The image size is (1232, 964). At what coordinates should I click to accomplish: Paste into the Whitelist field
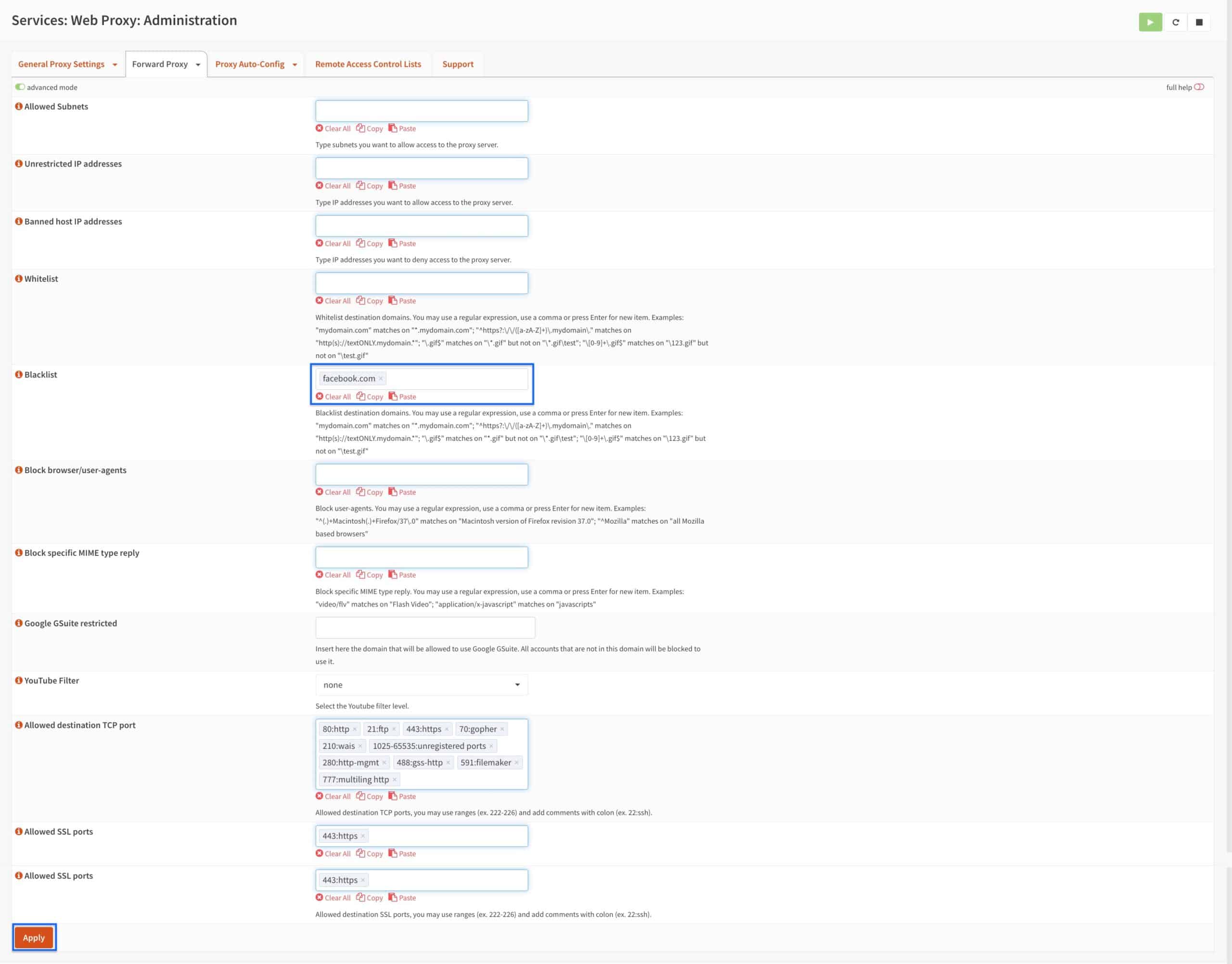[402, 301]
